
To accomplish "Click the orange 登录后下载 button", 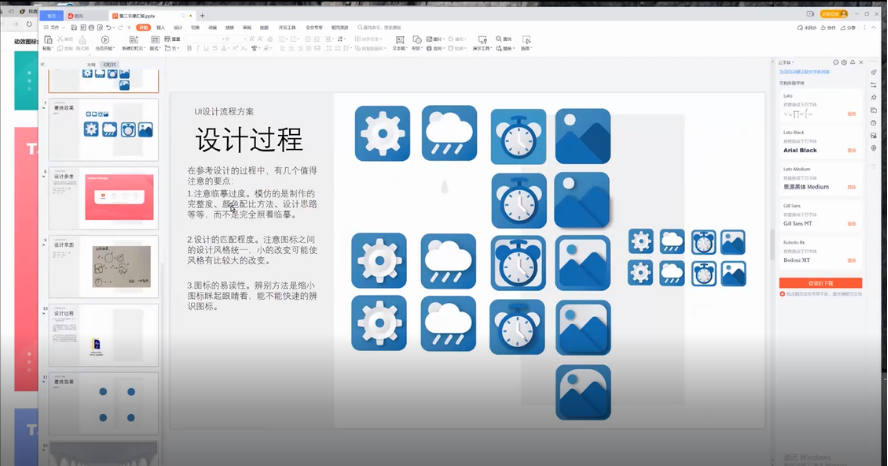I will (x=819, y=283).
